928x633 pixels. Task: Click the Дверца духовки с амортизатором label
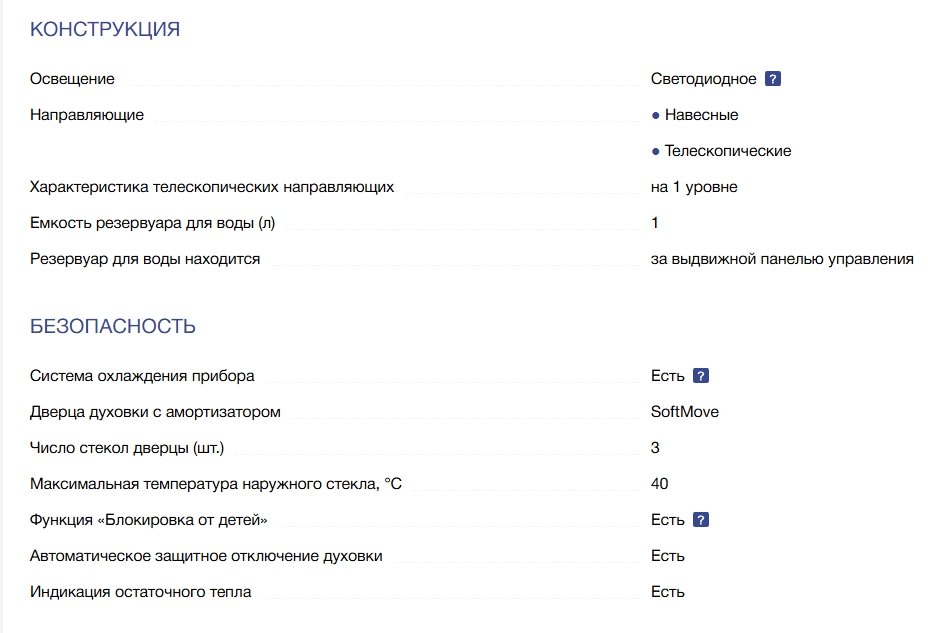click(155, 412)
